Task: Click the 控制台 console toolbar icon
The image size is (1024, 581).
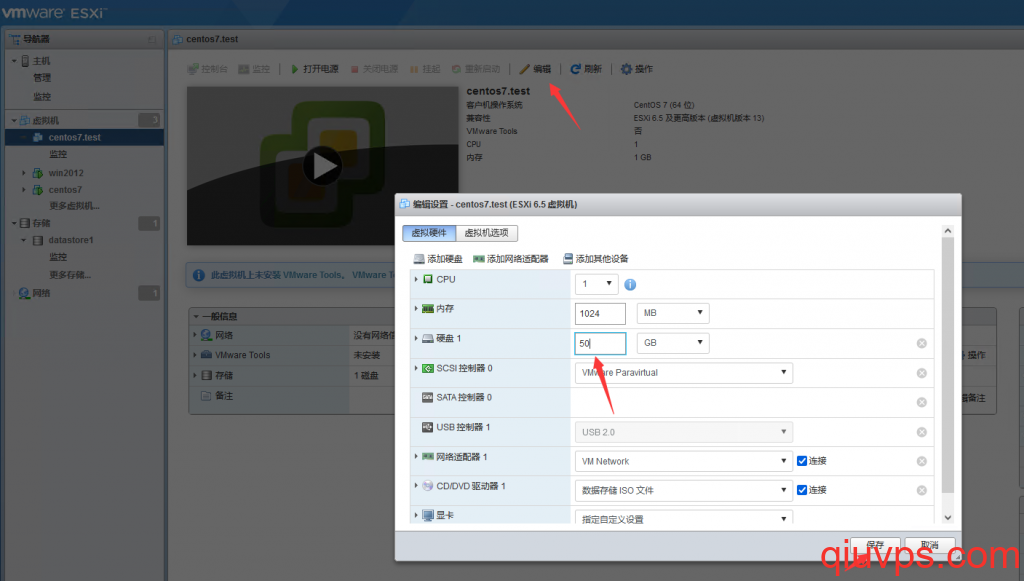Action: (x=193, y=69)
